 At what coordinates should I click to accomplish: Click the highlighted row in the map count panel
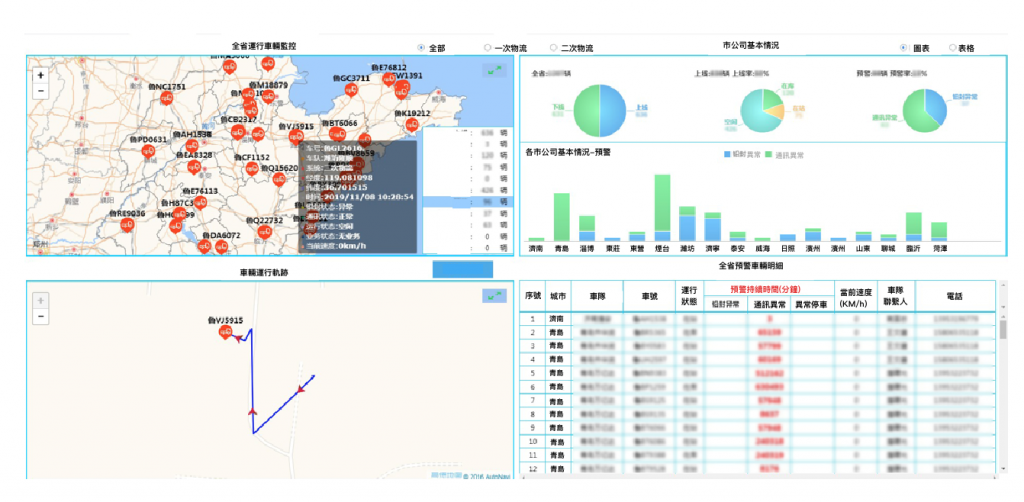(x=467, y=202)
